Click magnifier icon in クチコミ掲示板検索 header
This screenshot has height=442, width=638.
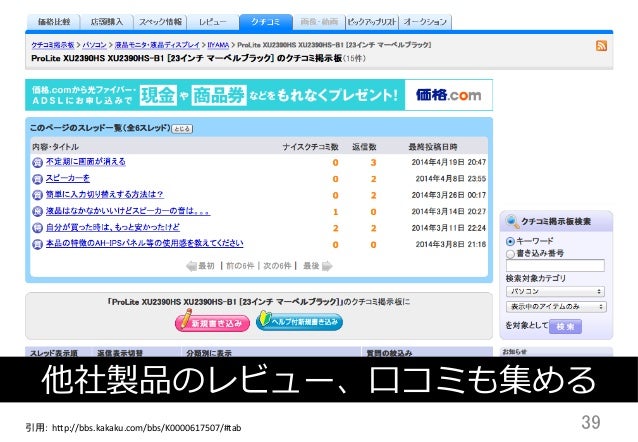[511, 221]
